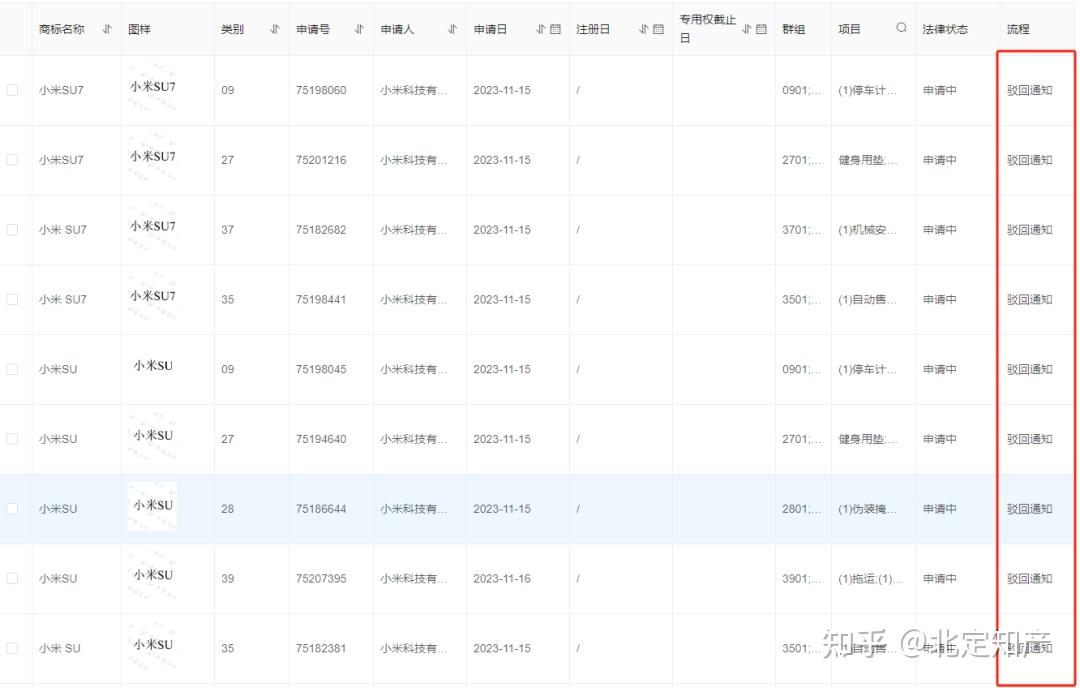The height and width of the screenshot is (688, 1080).
Task: Open the 专用权截止日 calendar filter icon
Action: point(761,29)
